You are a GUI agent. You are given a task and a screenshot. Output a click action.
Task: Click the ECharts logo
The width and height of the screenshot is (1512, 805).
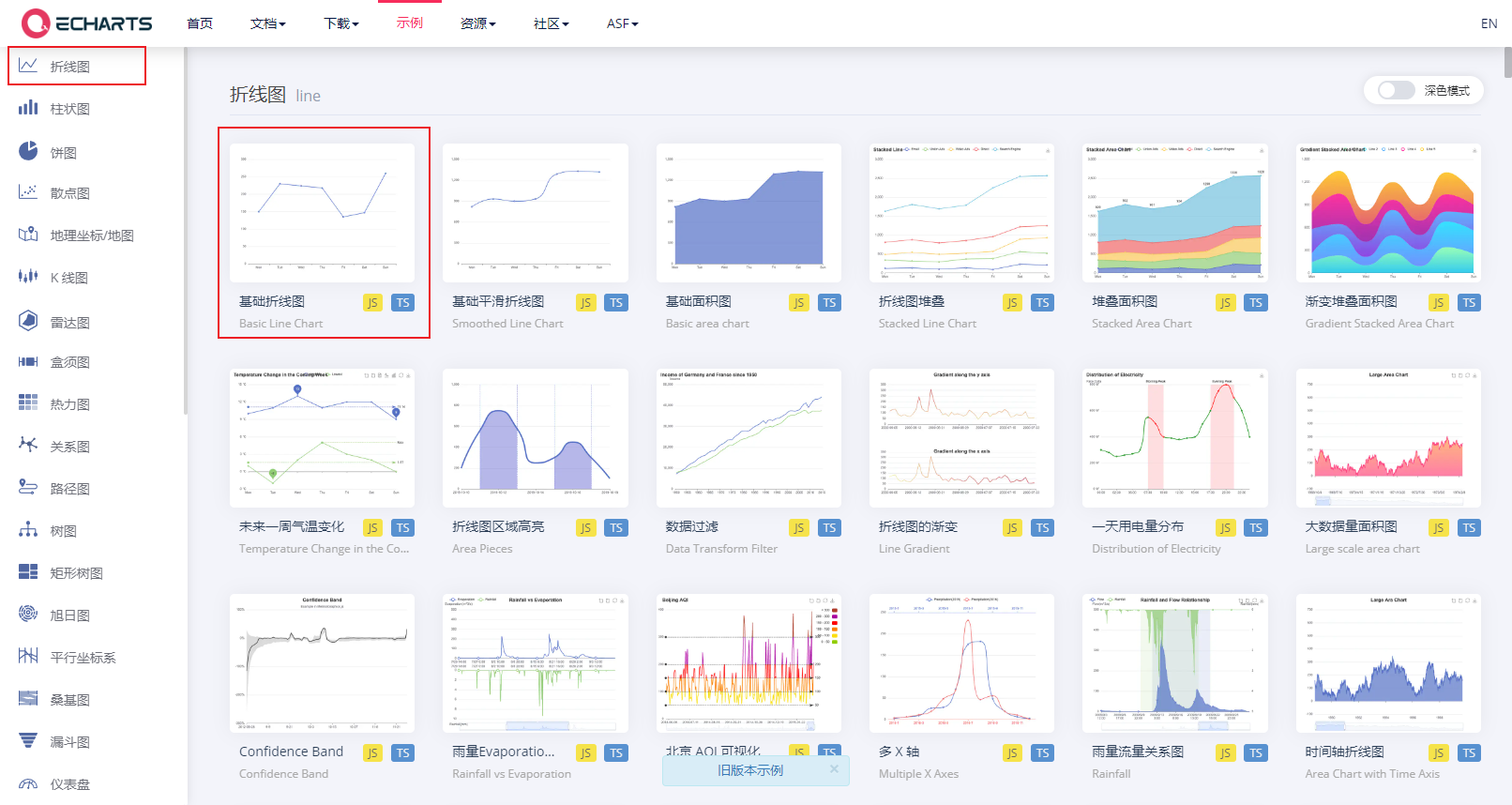point(86,23)
